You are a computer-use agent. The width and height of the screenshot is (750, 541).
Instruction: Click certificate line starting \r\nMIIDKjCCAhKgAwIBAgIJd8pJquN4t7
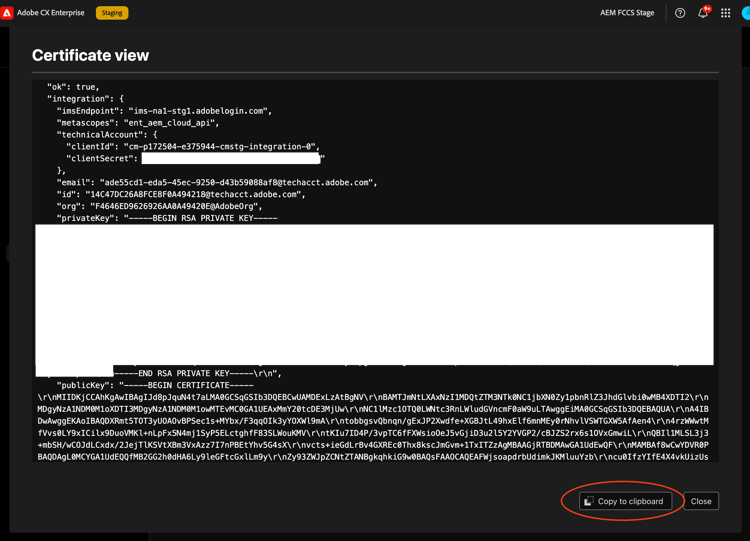373,397
